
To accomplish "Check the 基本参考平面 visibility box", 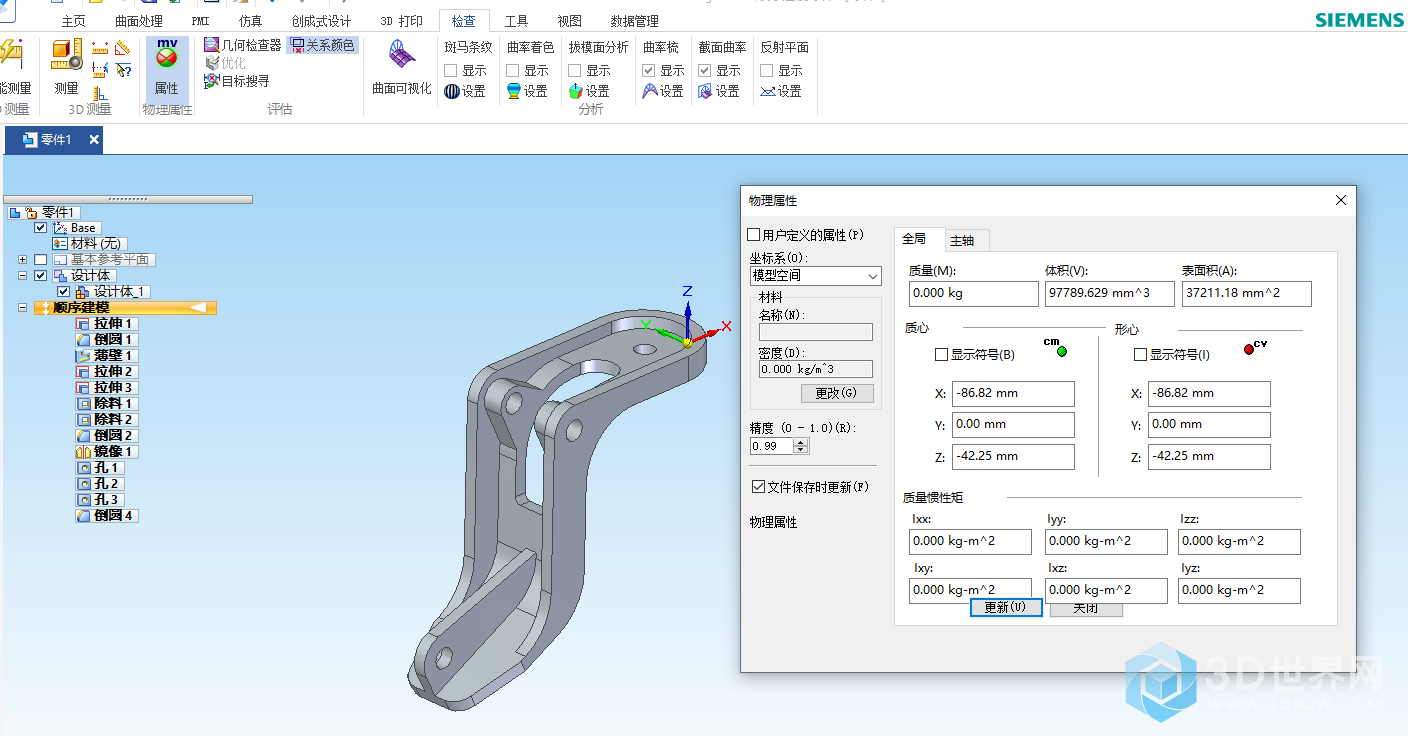I will click(x=41, y=260).
